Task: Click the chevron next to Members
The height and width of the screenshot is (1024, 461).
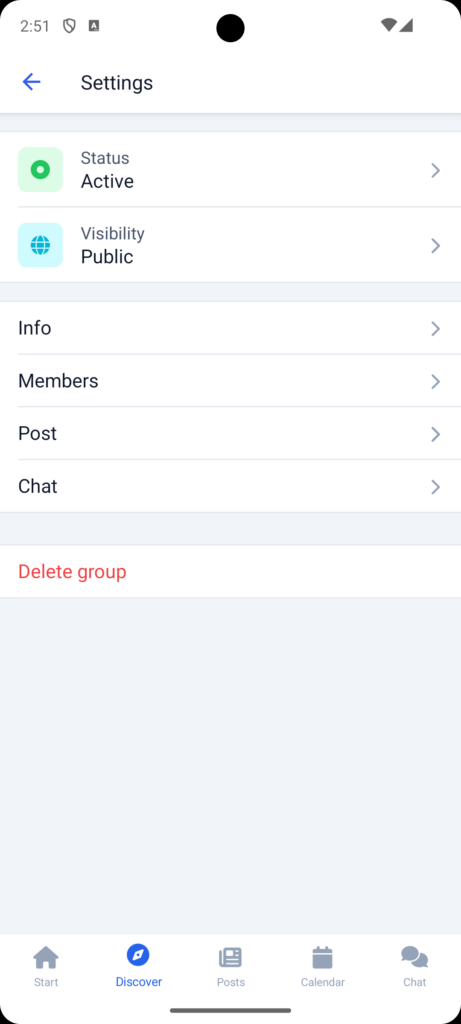Action: 436,381
